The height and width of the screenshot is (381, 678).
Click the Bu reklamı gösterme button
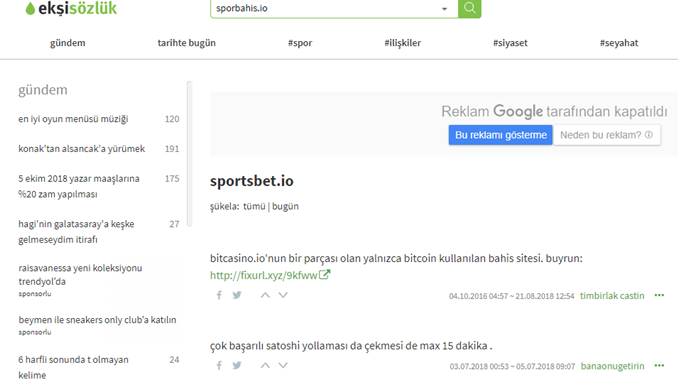(501, 135)
